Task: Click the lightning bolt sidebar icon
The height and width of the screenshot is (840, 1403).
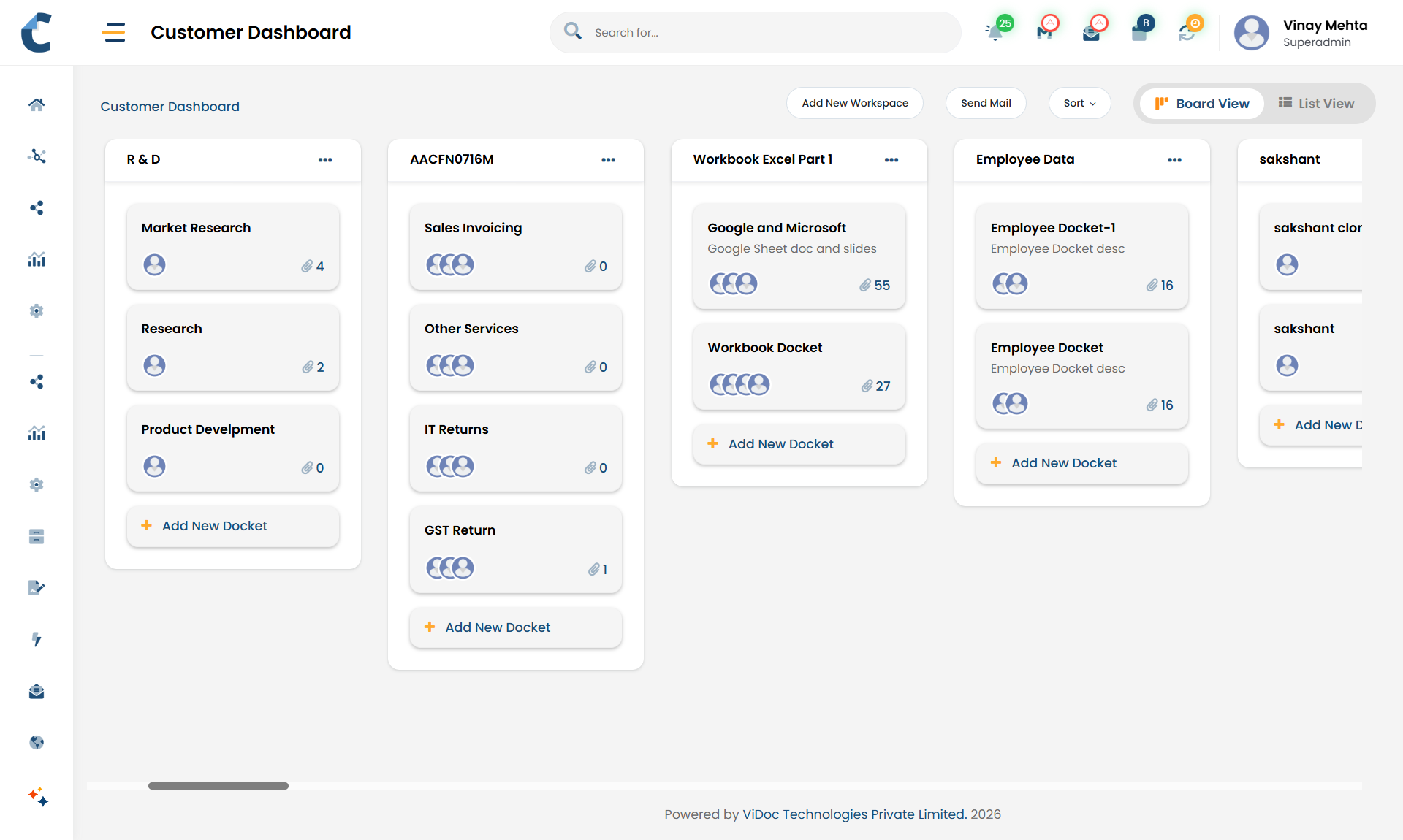Action: click(37, 640)
